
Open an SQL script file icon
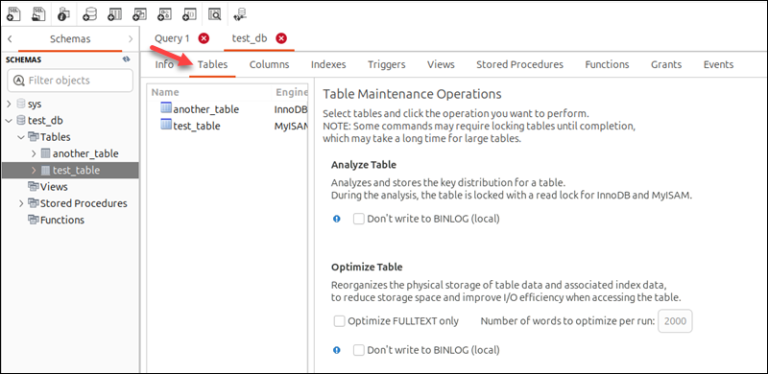point(39,14)
